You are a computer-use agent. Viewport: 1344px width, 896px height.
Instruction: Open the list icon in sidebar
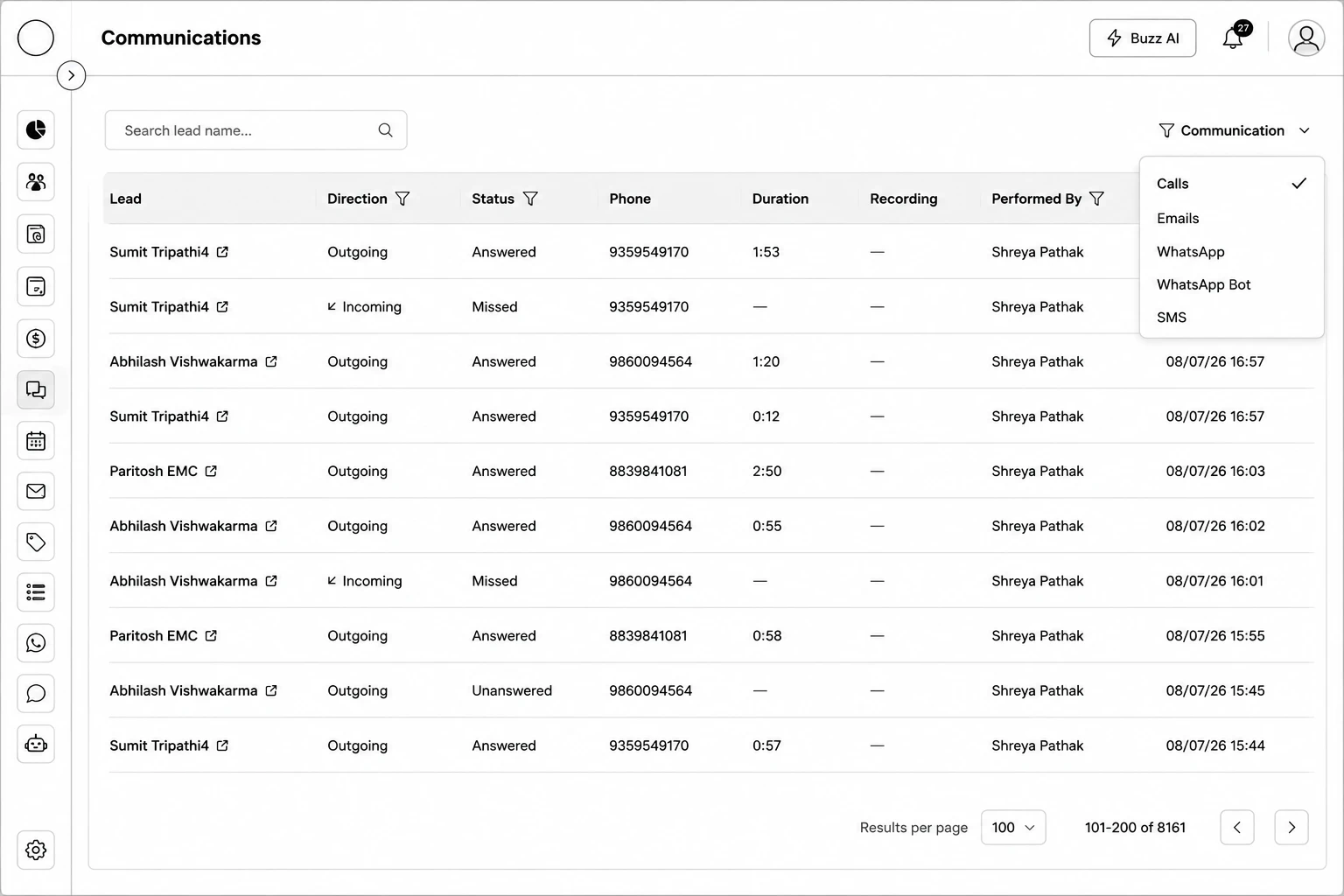click(36, 592)
